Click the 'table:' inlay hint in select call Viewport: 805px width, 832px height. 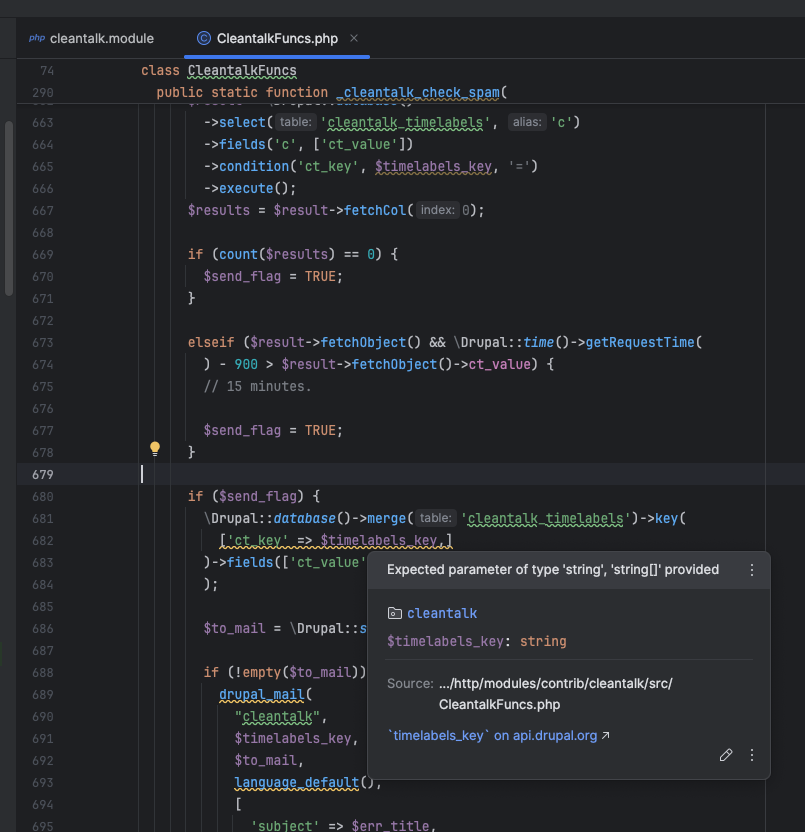[295, 122]
